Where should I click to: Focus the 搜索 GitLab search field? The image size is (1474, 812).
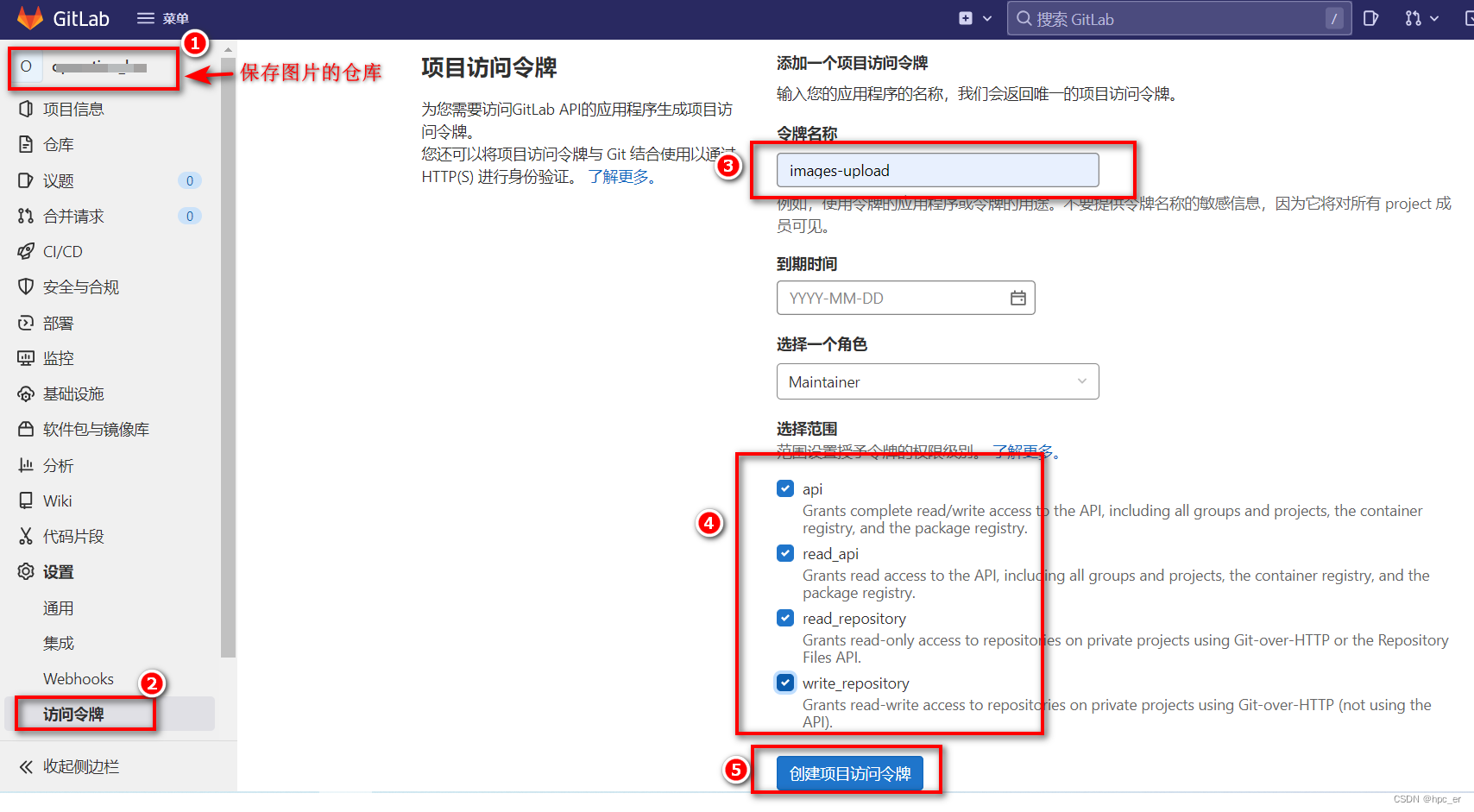pyautogui.click(x=1179, y=18)
